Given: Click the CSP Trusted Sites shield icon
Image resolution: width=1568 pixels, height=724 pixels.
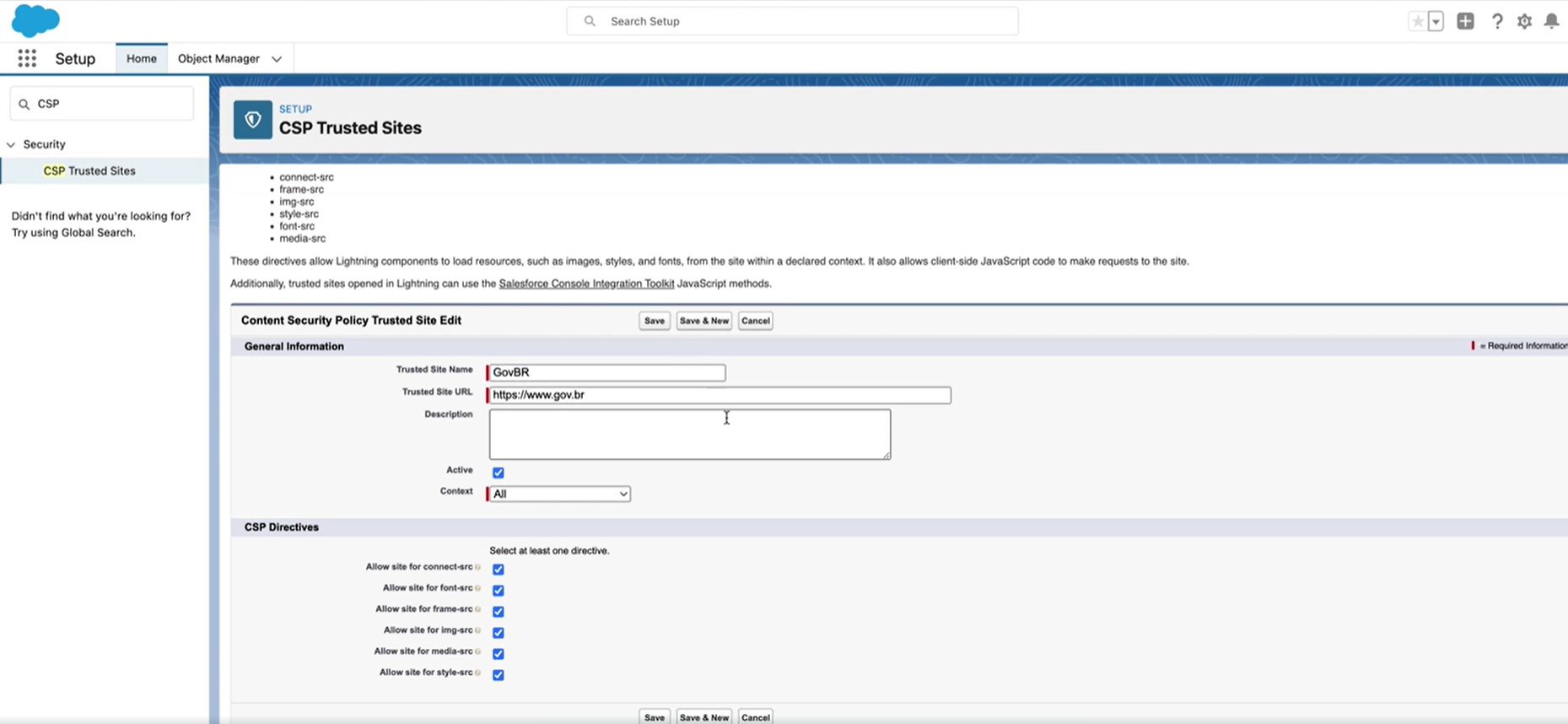Looking at the screenshot, I should pyautogui.click(x=253, y=120).
